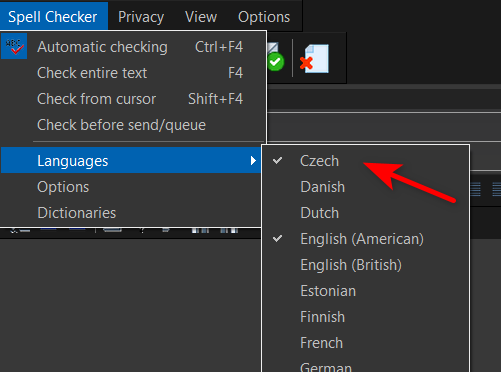The image size is (501, 372).
Task: Uncheck the Czech language
Action: click(366, 161)
